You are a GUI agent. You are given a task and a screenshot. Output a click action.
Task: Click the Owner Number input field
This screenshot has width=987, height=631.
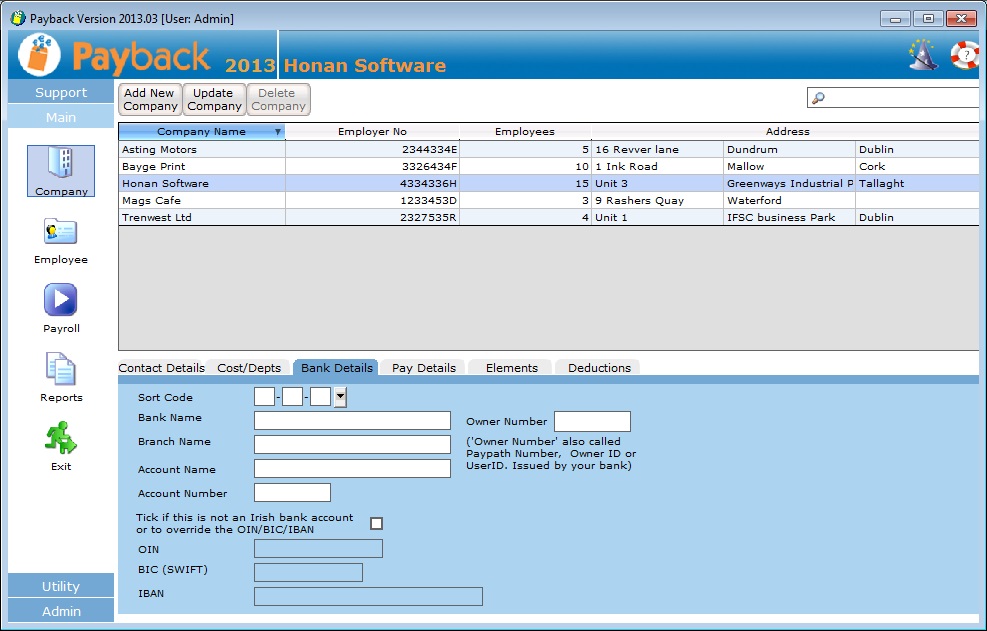coord(592,421)
